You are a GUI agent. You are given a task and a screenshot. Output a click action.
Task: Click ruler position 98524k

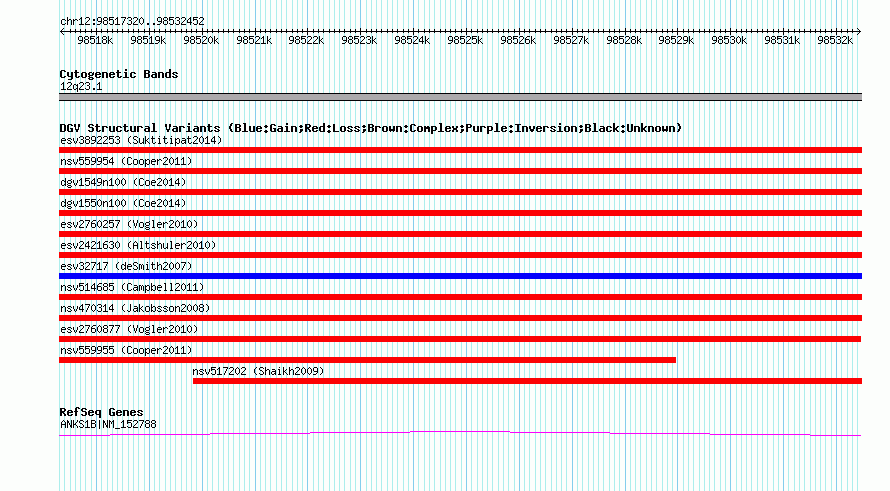412,40
